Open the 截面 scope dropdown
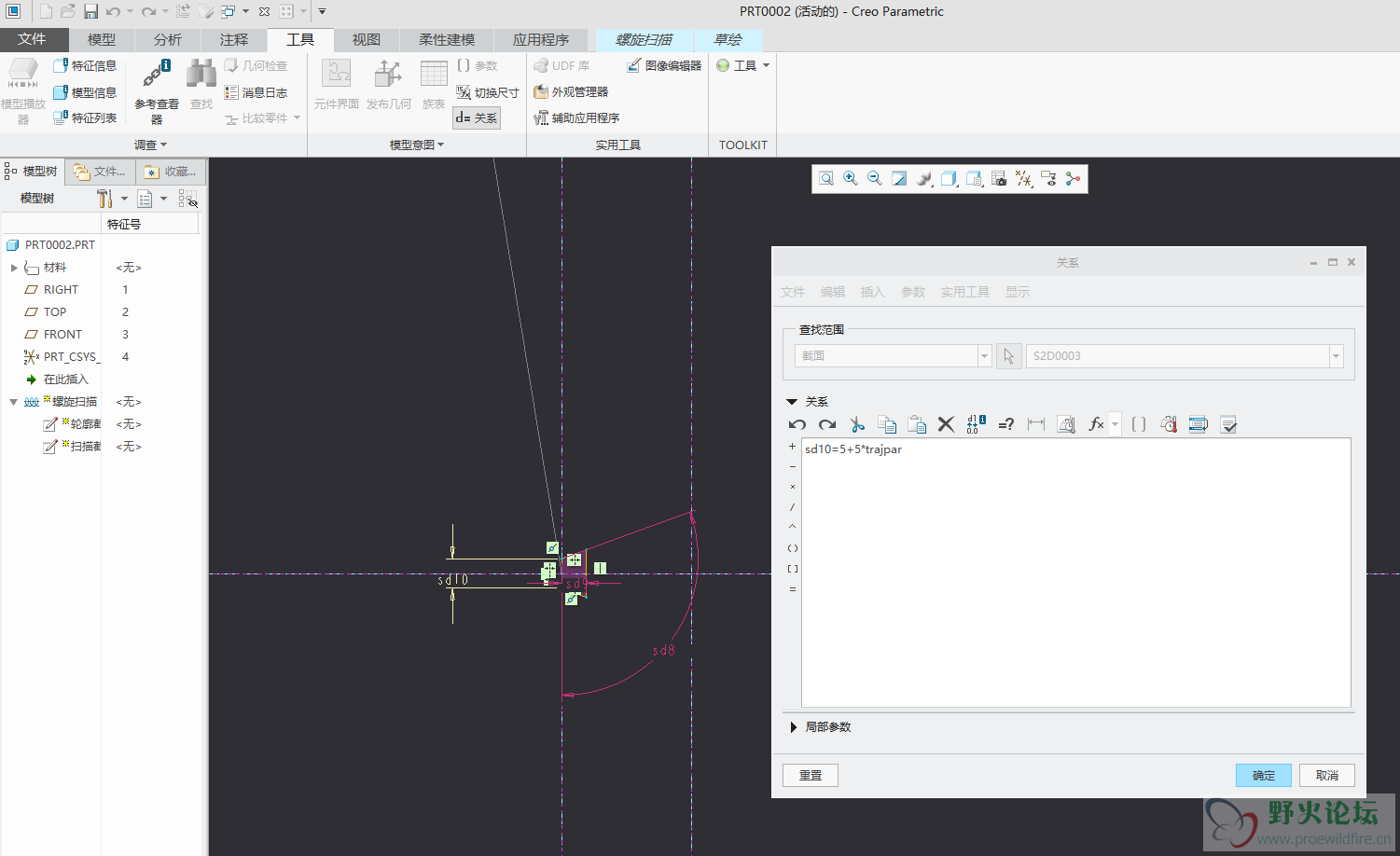The width and height of the screenshot is (1400, 856). pos(984,356)
